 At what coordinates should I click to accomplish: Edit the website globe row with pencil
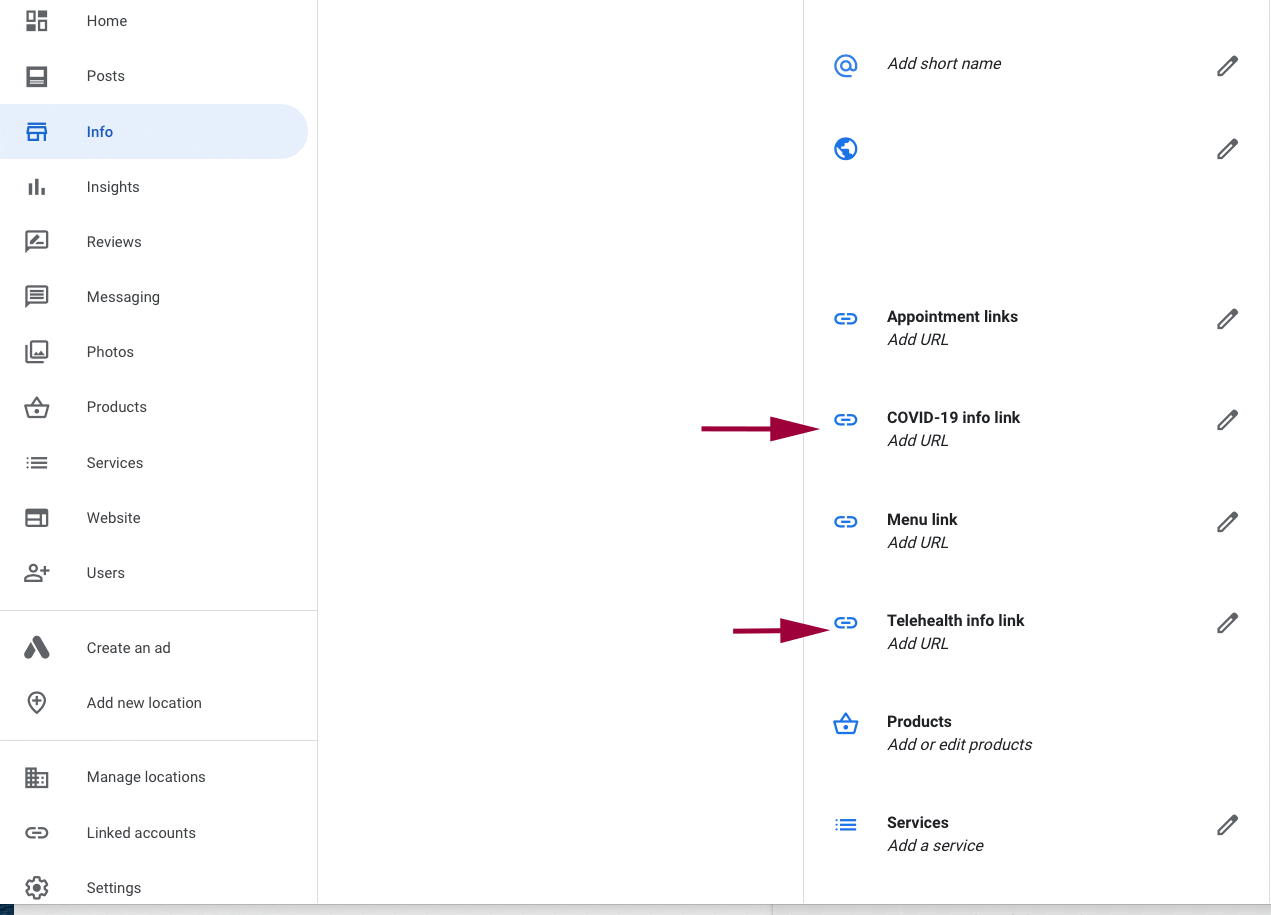(1227, 149)
